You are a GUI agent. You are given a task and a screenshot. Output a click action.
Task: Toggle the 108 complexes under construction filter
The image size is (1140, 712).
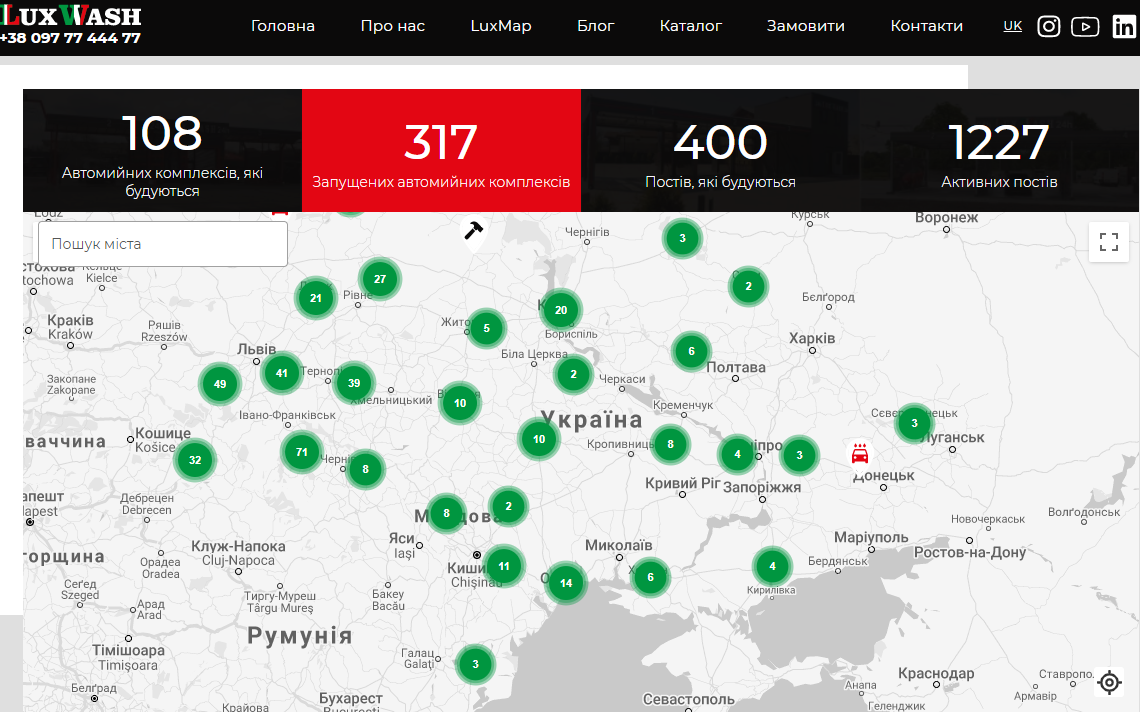tap(161, 151)
